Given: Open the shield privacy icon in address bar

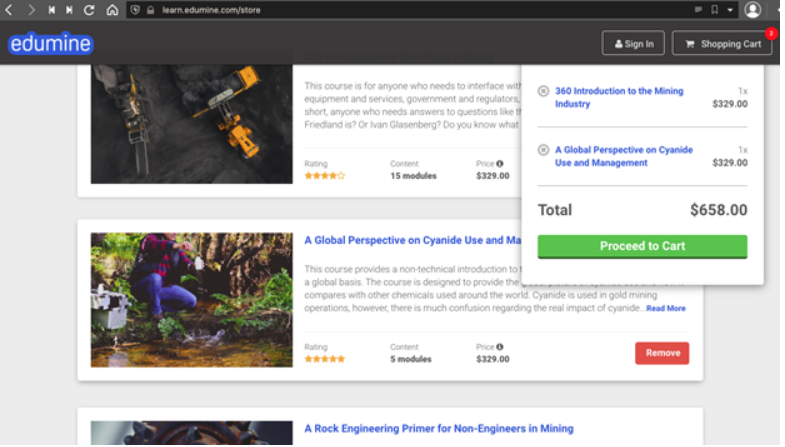Looking at the screenshot, I should click(x=135, y=10).
